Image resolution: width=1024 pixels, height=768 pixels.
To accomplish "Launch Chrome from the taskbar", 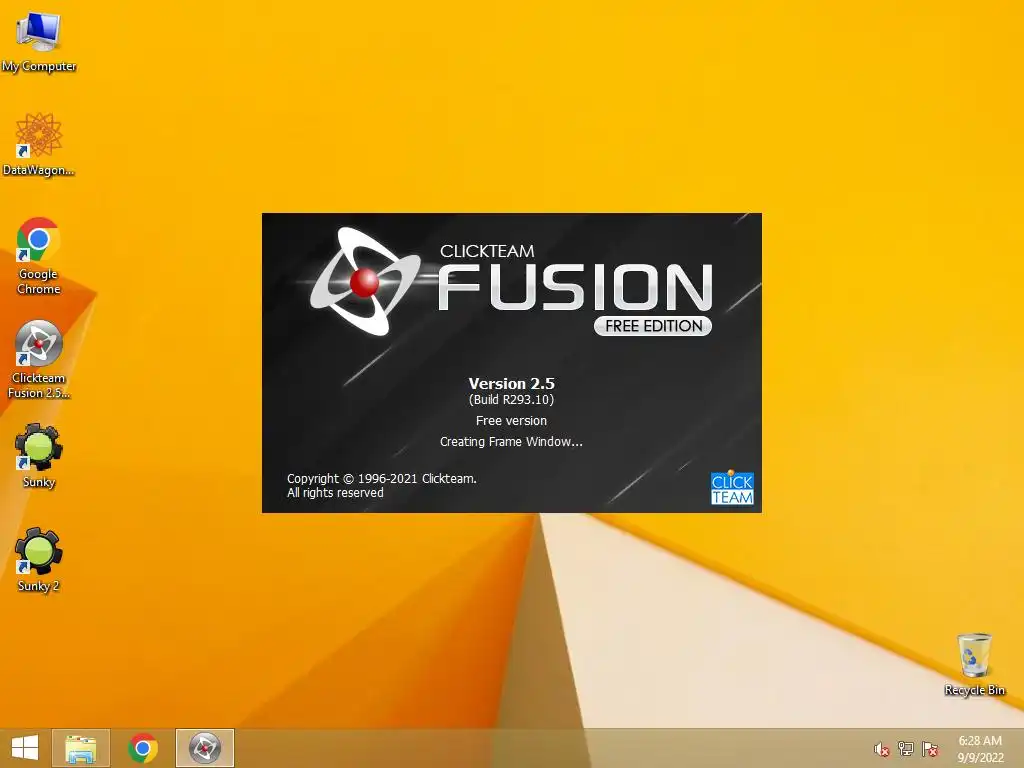I will 142,748.
